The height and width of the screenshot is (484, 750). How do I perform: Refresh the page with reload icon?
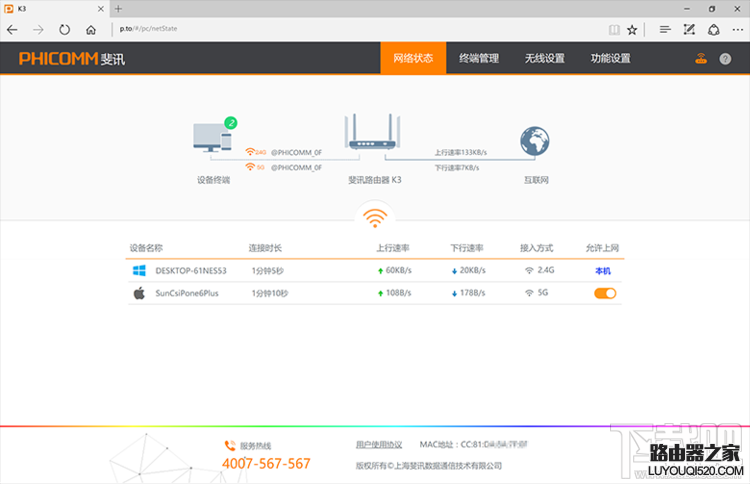point(64,30)
